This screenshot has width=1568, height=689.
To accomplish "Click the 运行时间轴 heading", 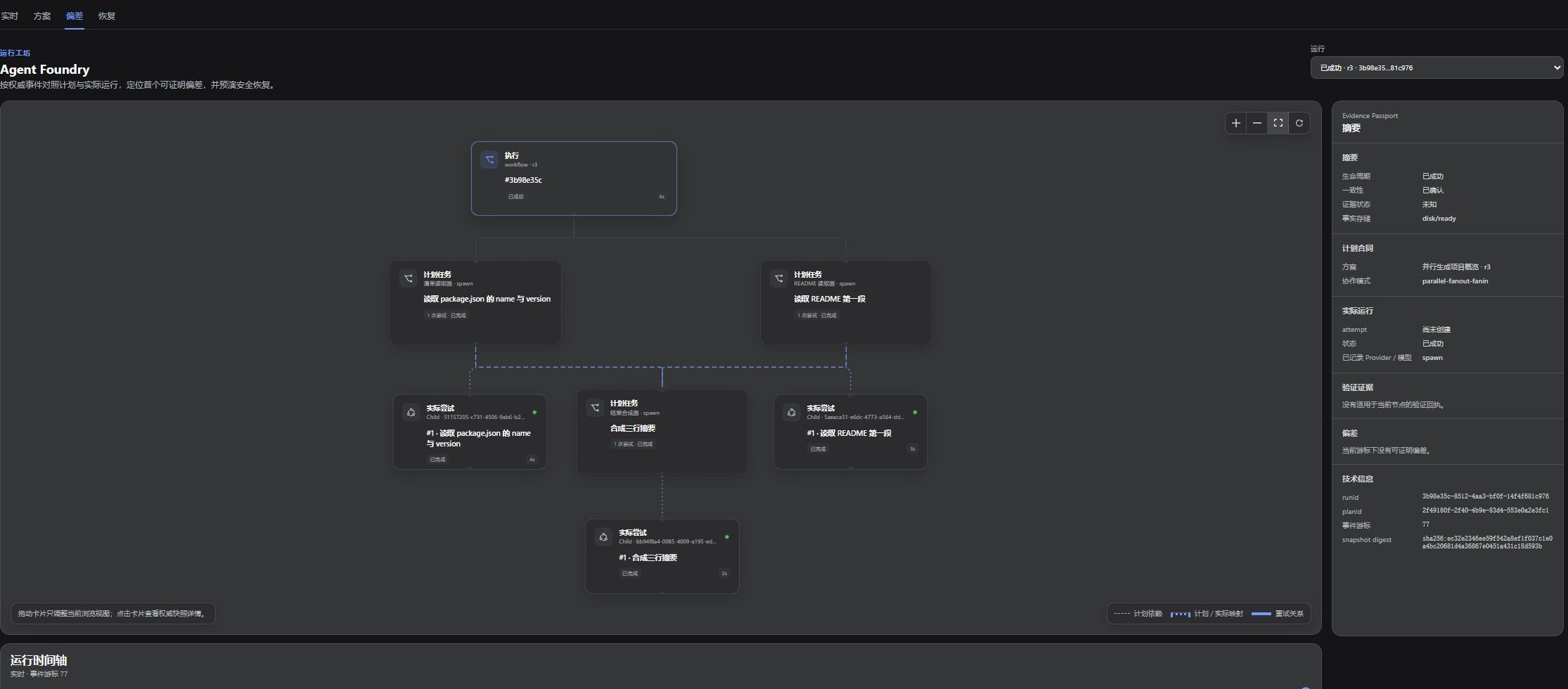I will coord(39,660).
